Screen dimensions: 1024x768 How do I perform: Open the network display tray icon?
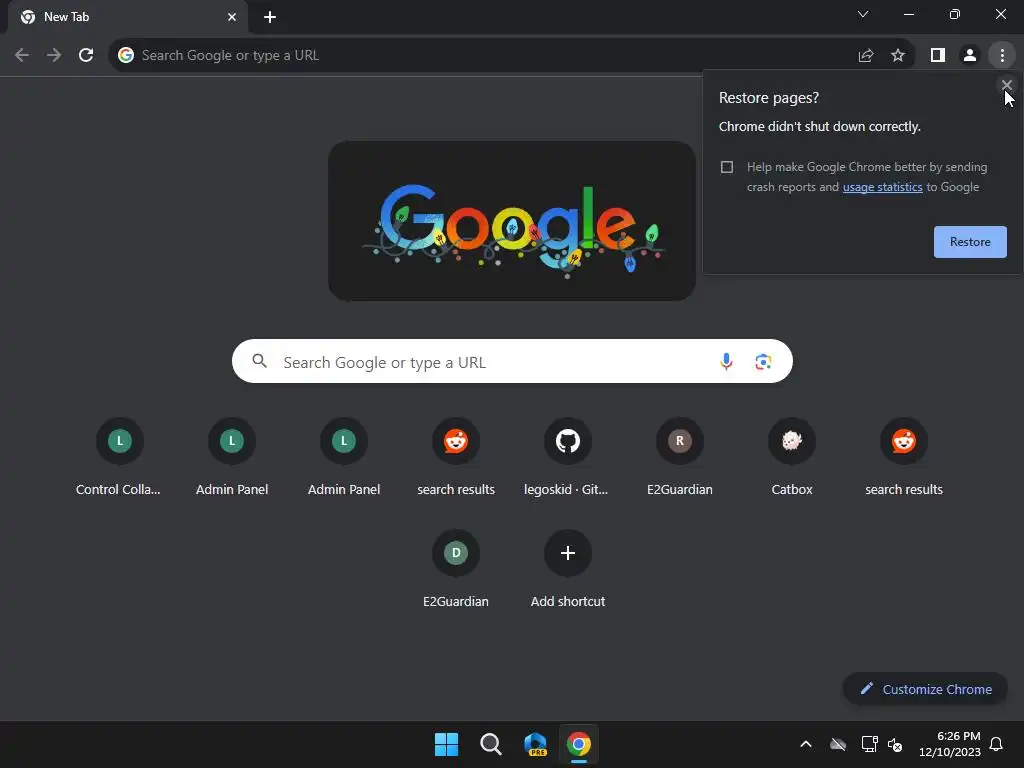[869, 744]
